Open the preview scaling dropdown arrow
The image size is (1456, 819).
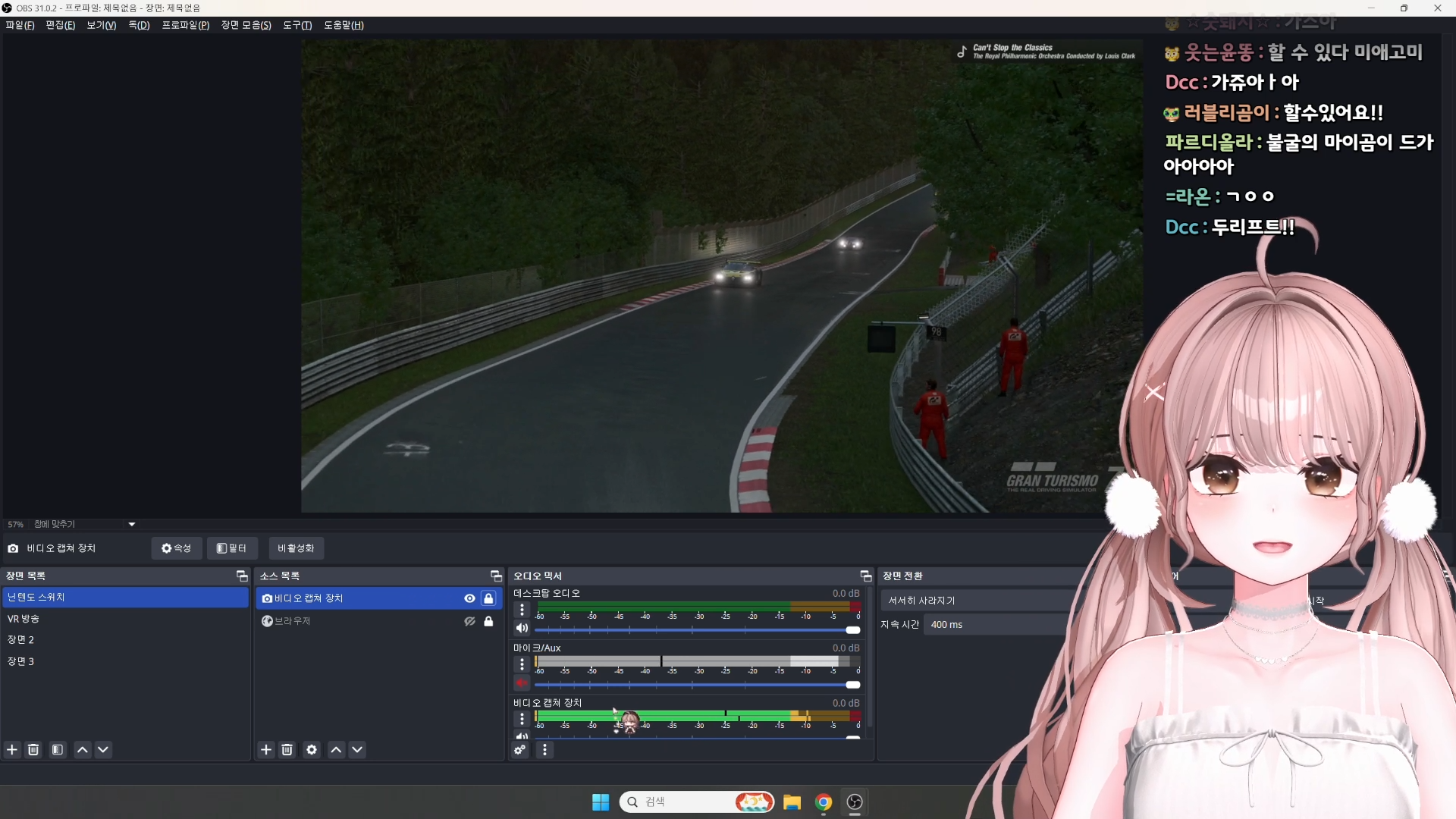tap(132, 524)
